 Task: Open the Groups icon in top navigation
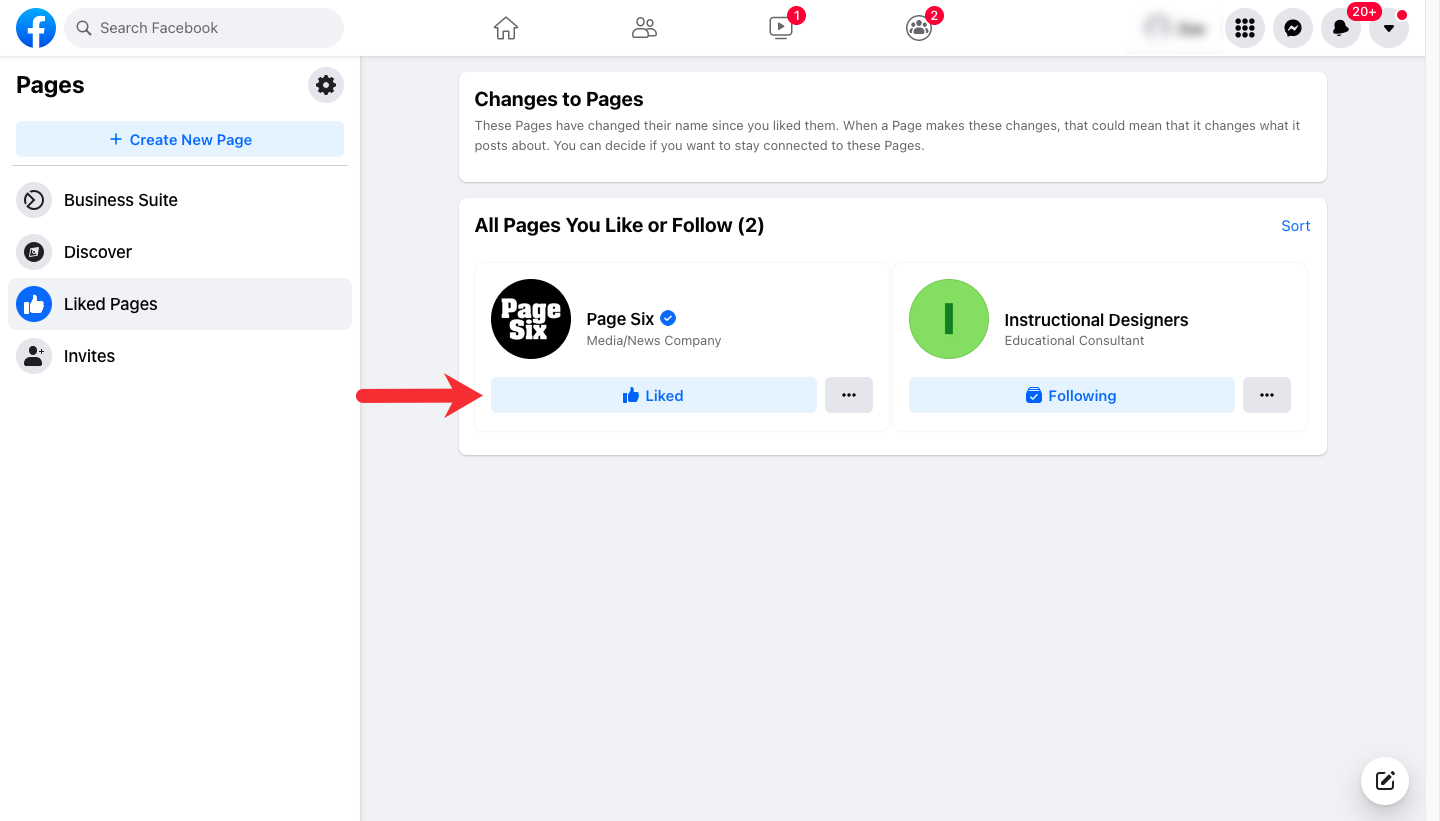point(919,28)
